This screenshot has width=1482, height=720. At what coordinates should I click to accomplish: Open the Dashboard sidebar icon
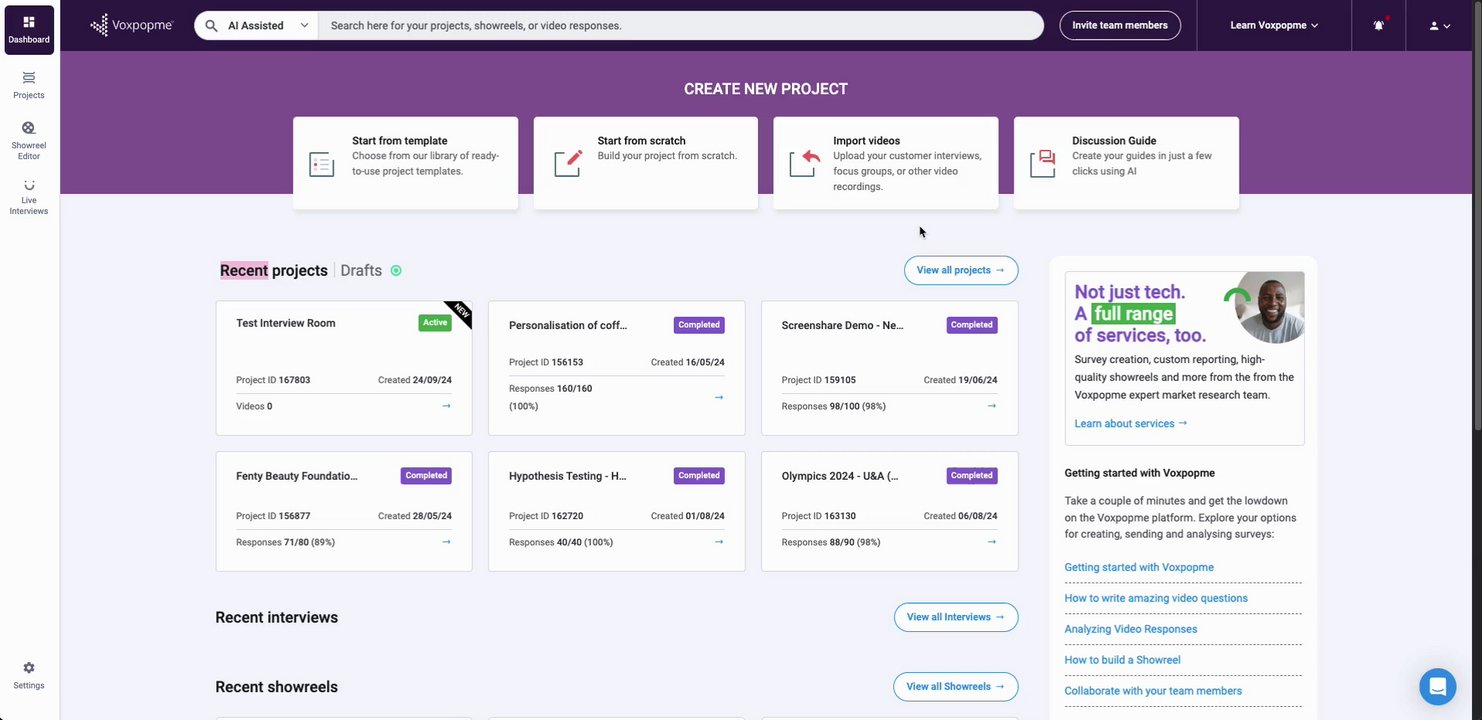(28, 29)
